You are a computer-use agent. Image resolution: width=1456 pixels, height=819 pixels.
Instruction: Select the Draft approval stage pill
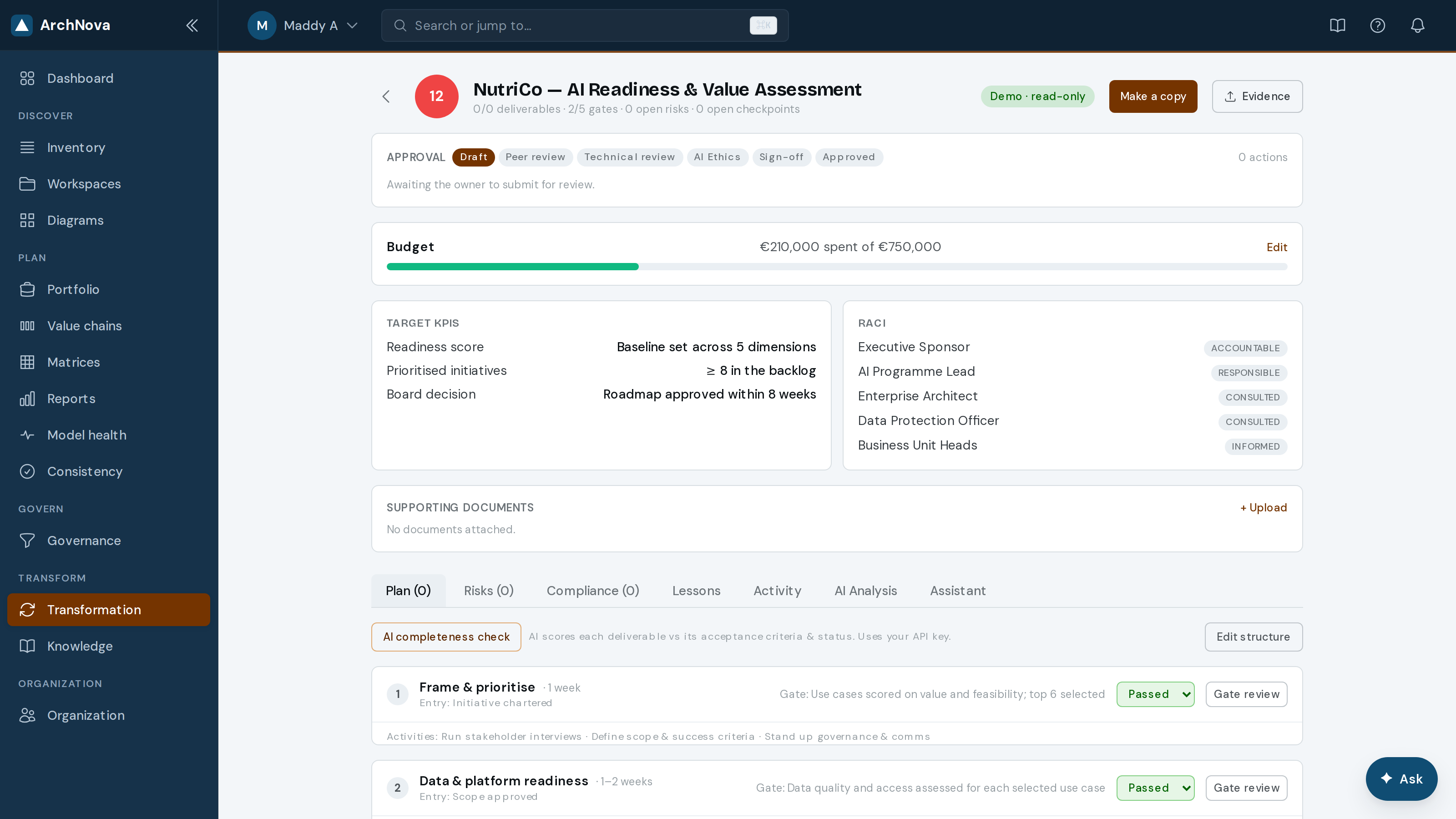473,157
